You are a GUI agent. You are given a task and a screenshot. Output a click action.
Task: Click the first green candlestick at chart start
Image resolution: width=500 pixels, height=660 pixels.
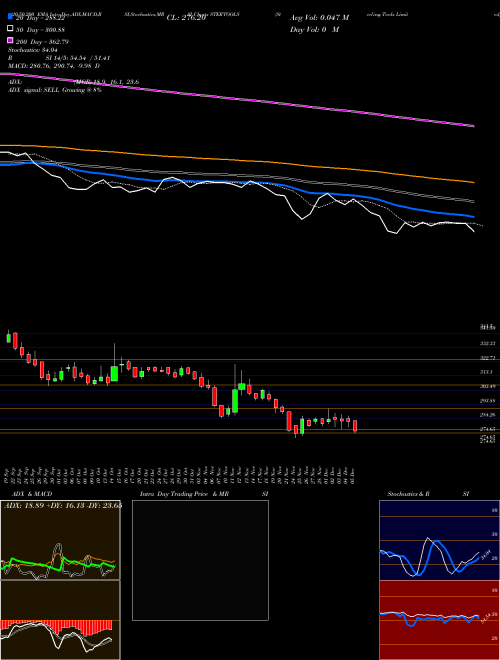tap(8, 337)
